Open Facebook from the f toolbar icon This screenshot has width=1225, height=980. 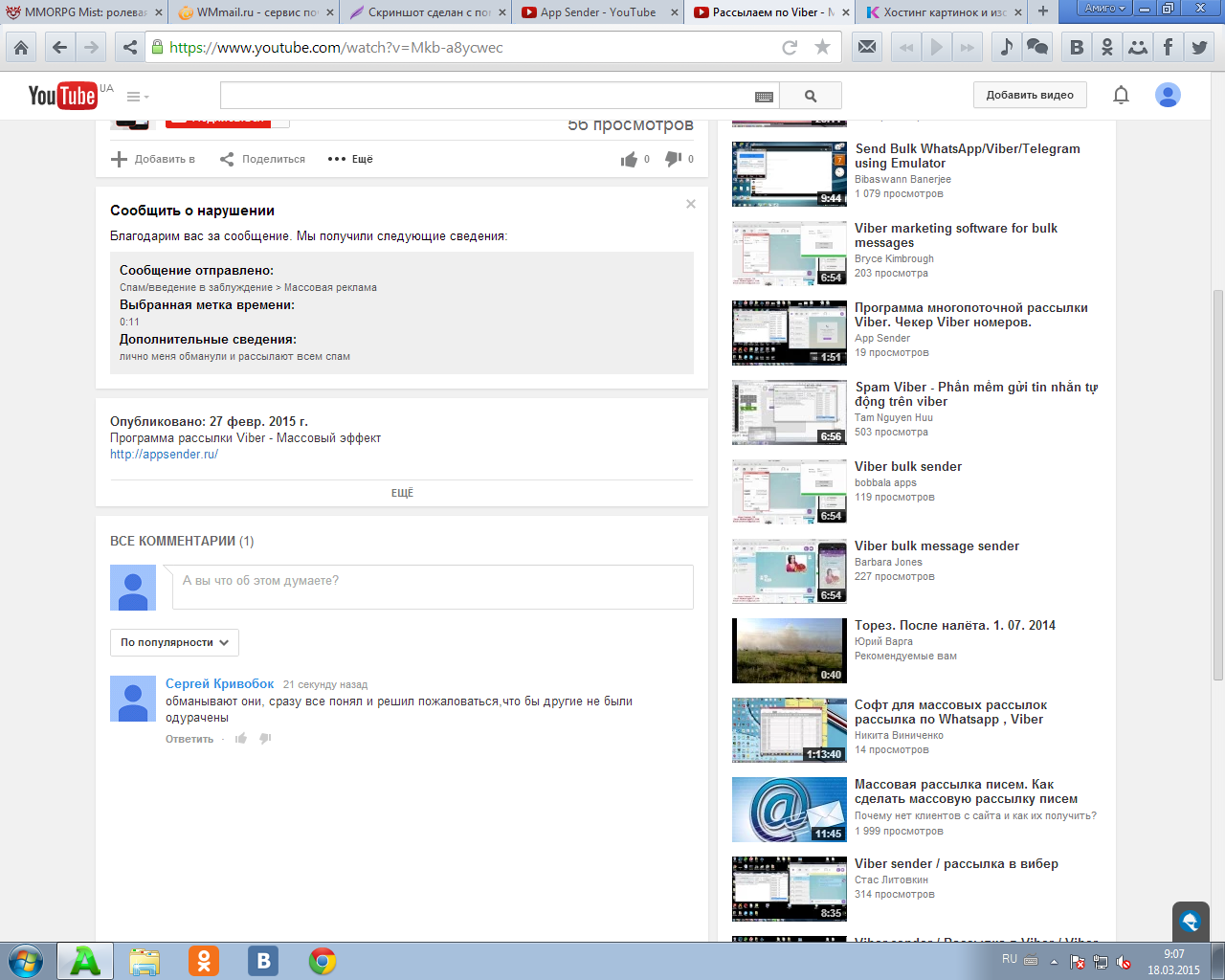pyautogui.click(x=1169, y=47)
